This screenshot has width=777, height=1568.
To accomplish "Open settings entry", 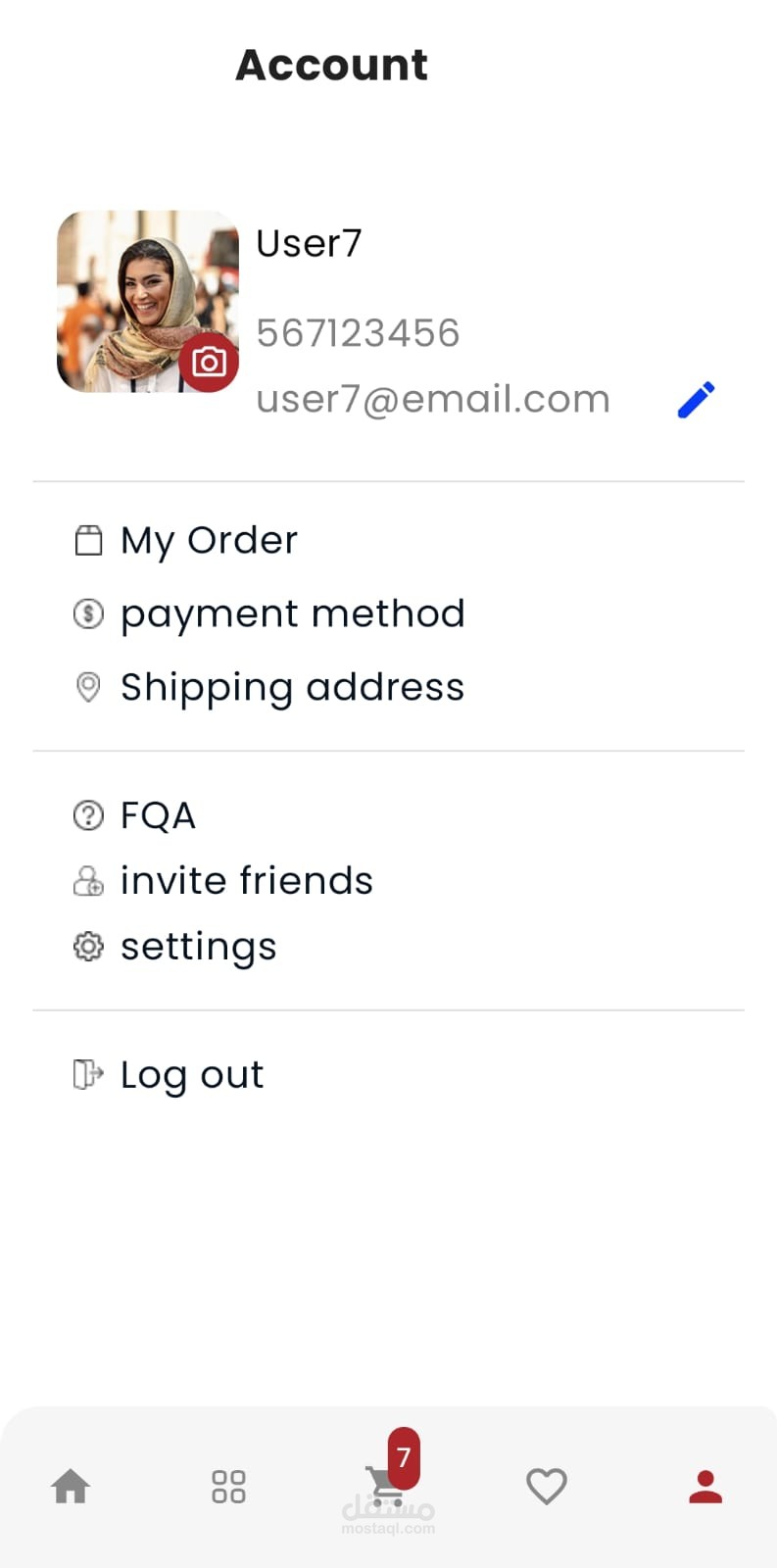I will click(198, 947).
